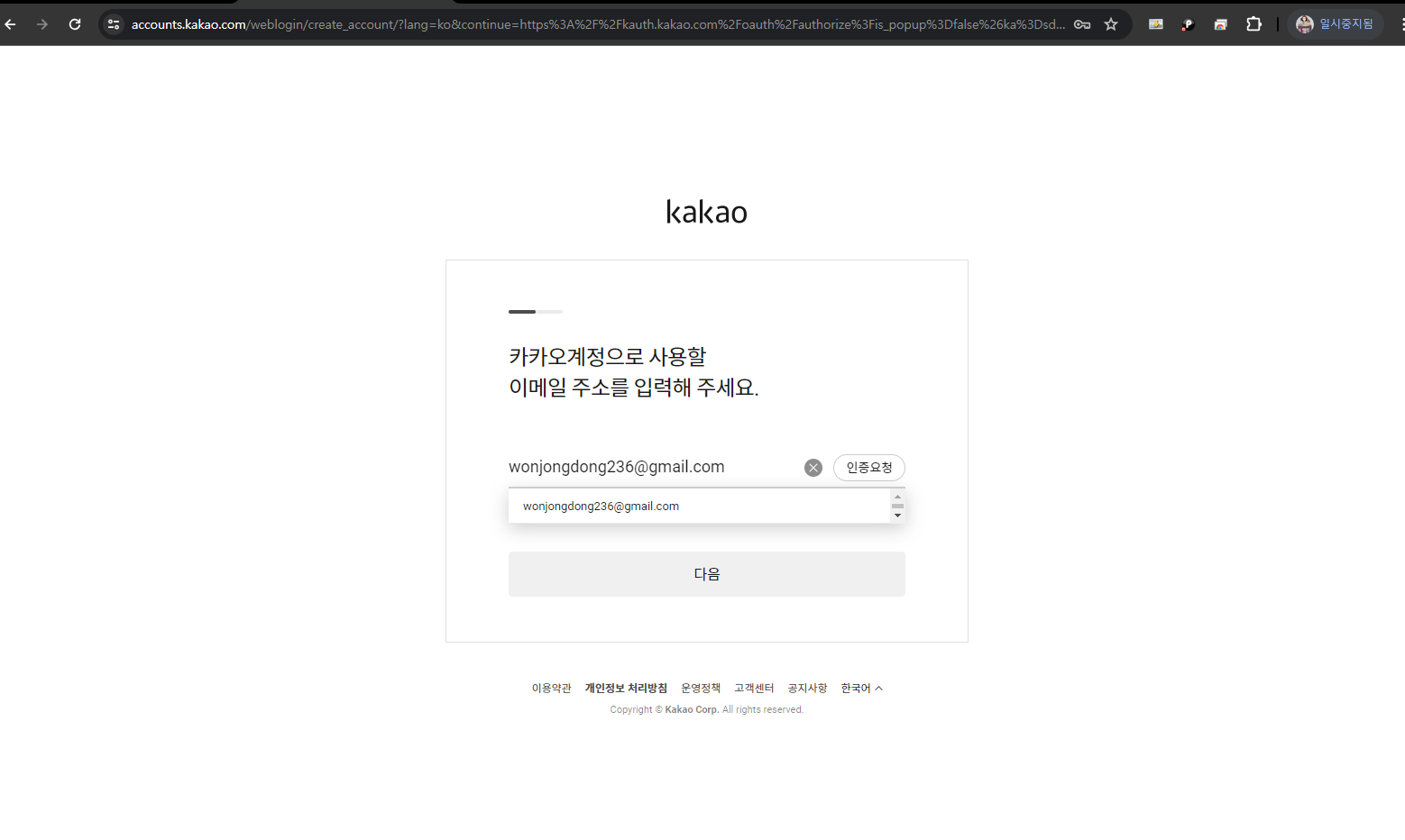
Task: Open the saved password key icon
Action: click(x=1082, y=24)
